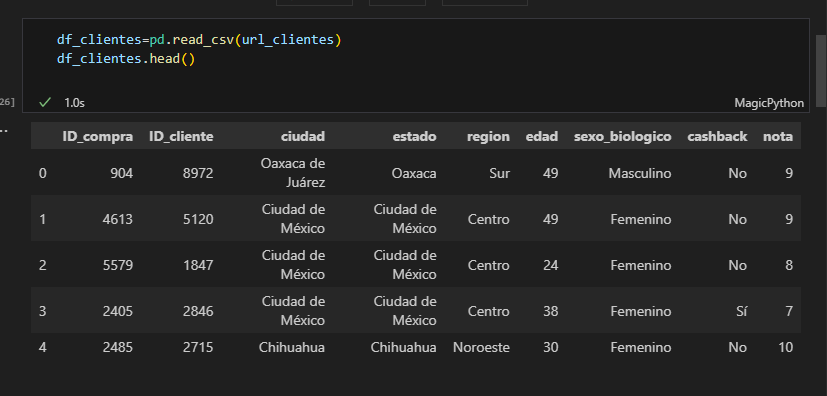Viewport: 827px width, 396px height.
Task: Click the pd.read_csv code line
Action: 199,40
